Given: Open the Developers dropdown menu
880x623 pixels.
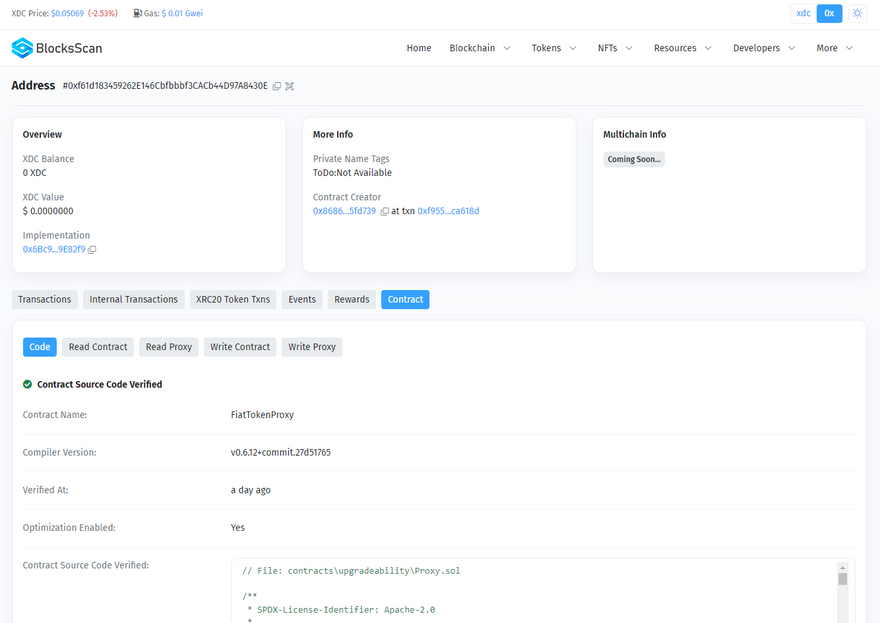Looking at the screenshot, I should (764, 48).
